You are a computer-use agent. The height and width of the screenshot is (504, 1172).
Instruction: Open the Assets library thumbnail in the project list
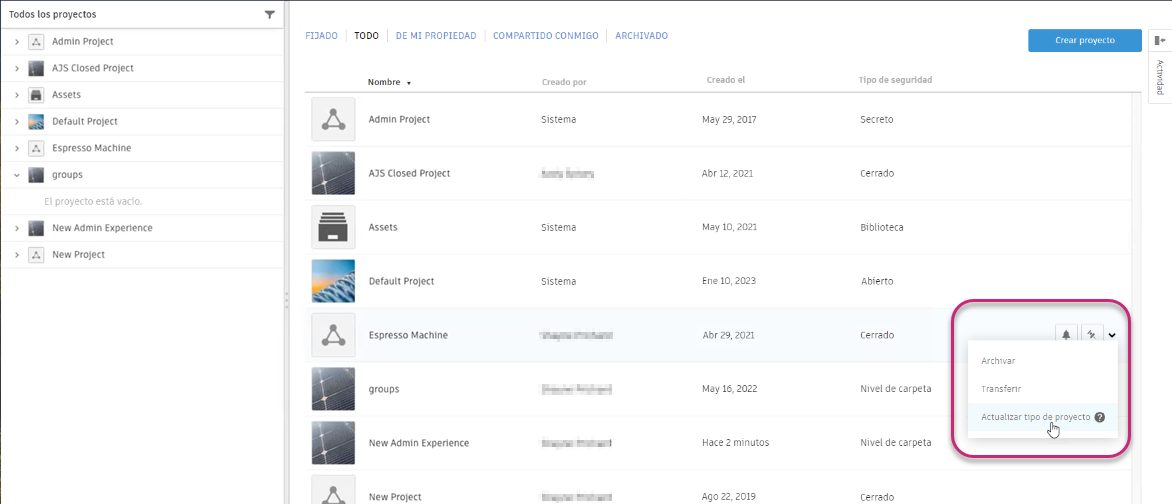(333, 227)
